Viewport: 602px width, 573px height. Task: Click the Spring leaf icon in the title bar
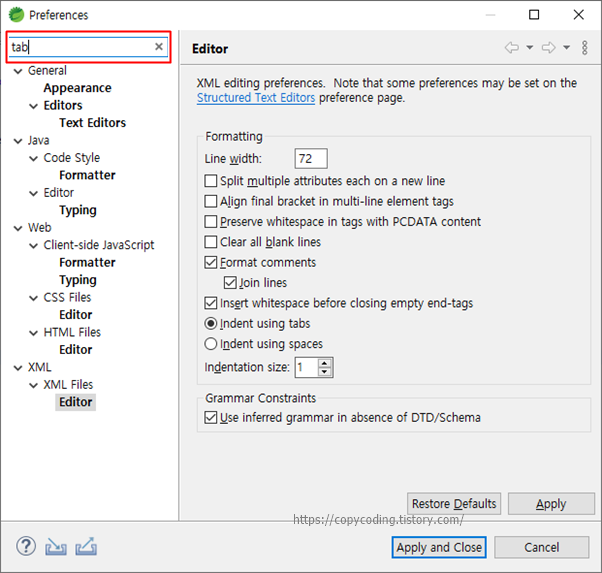pos(17,15)
